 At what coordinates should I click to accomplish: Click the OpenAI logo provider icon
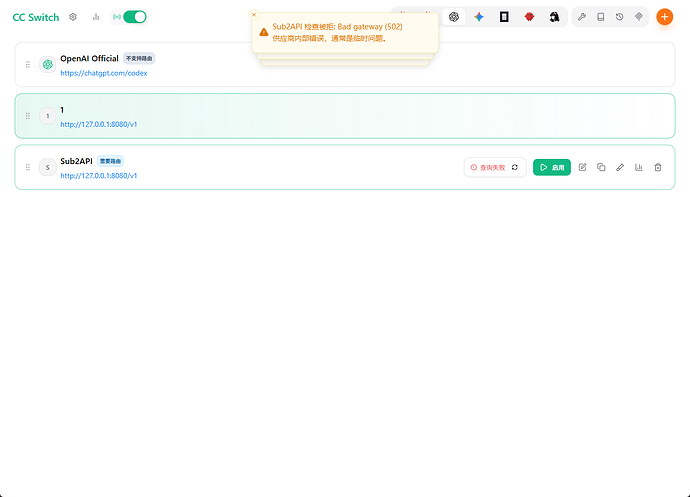point(48,65)
